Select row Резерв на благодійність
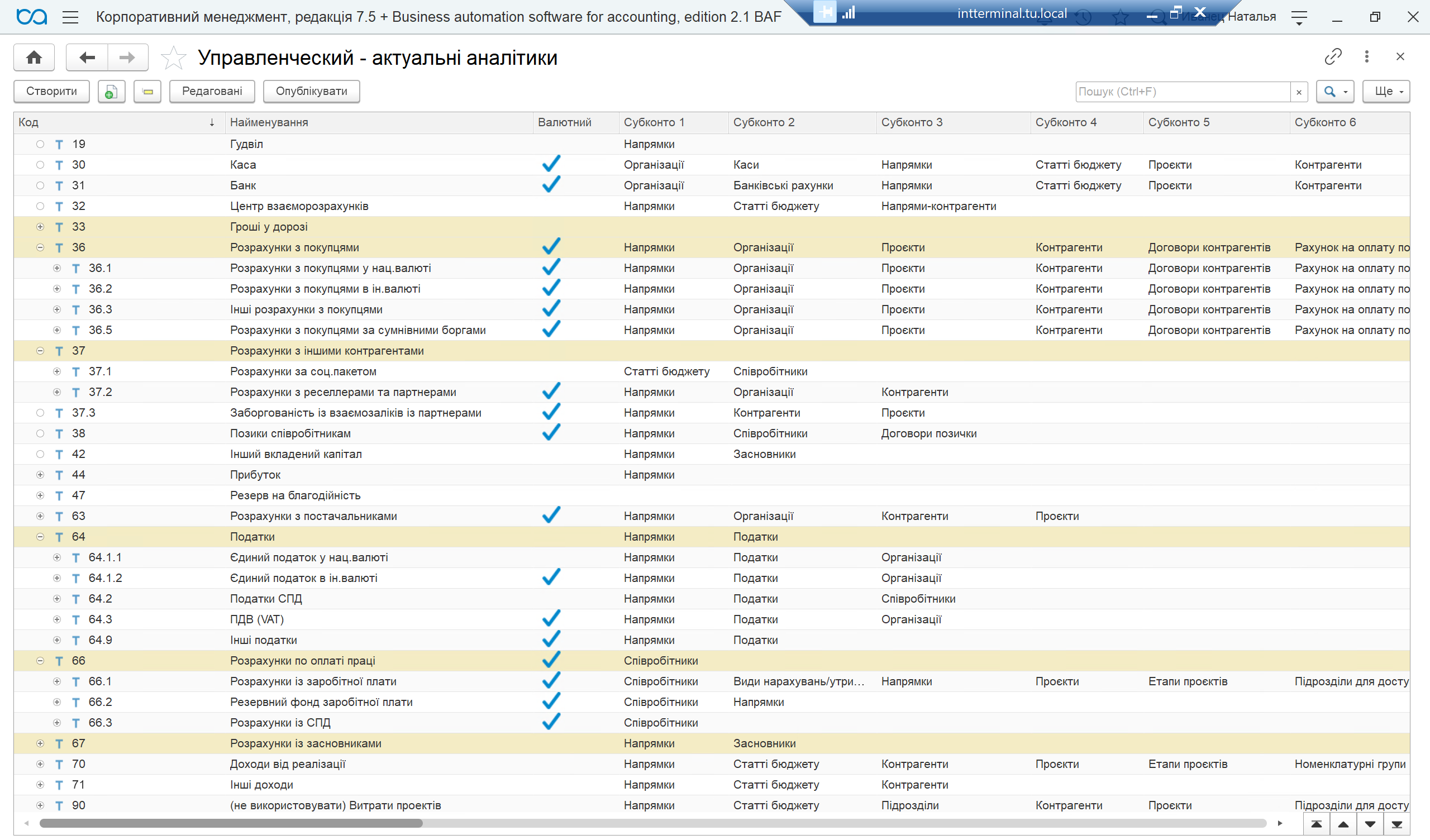This screenshot has height=840, width=1430. [x=712, y=495]
